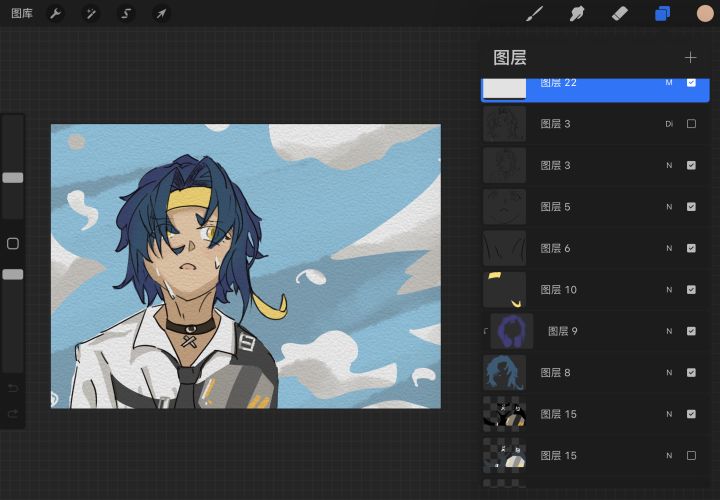720x500 pixels.
Task: Open the Di blend mode of 图层 3
Action: click(x=669, y=124)
